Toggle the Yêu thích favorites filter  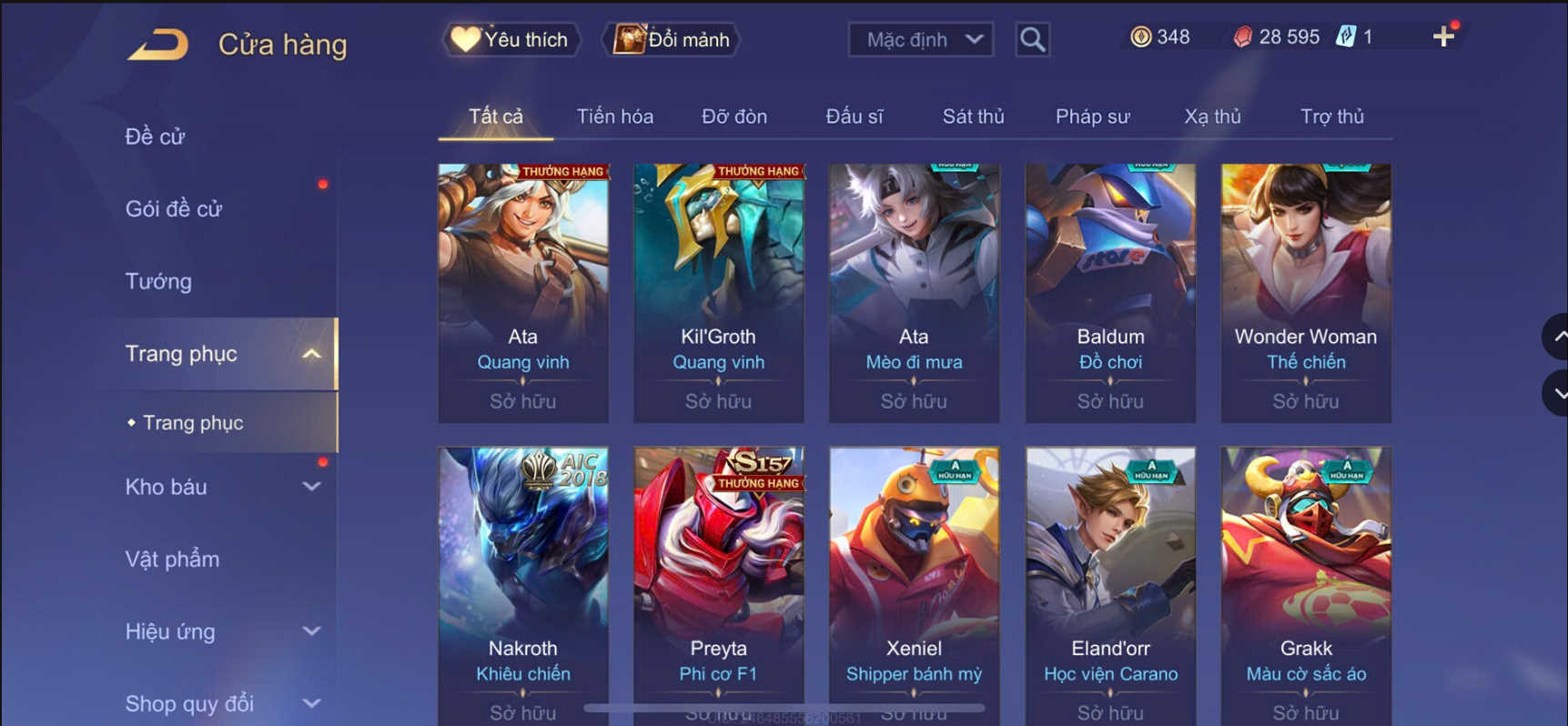click(511, 39)
